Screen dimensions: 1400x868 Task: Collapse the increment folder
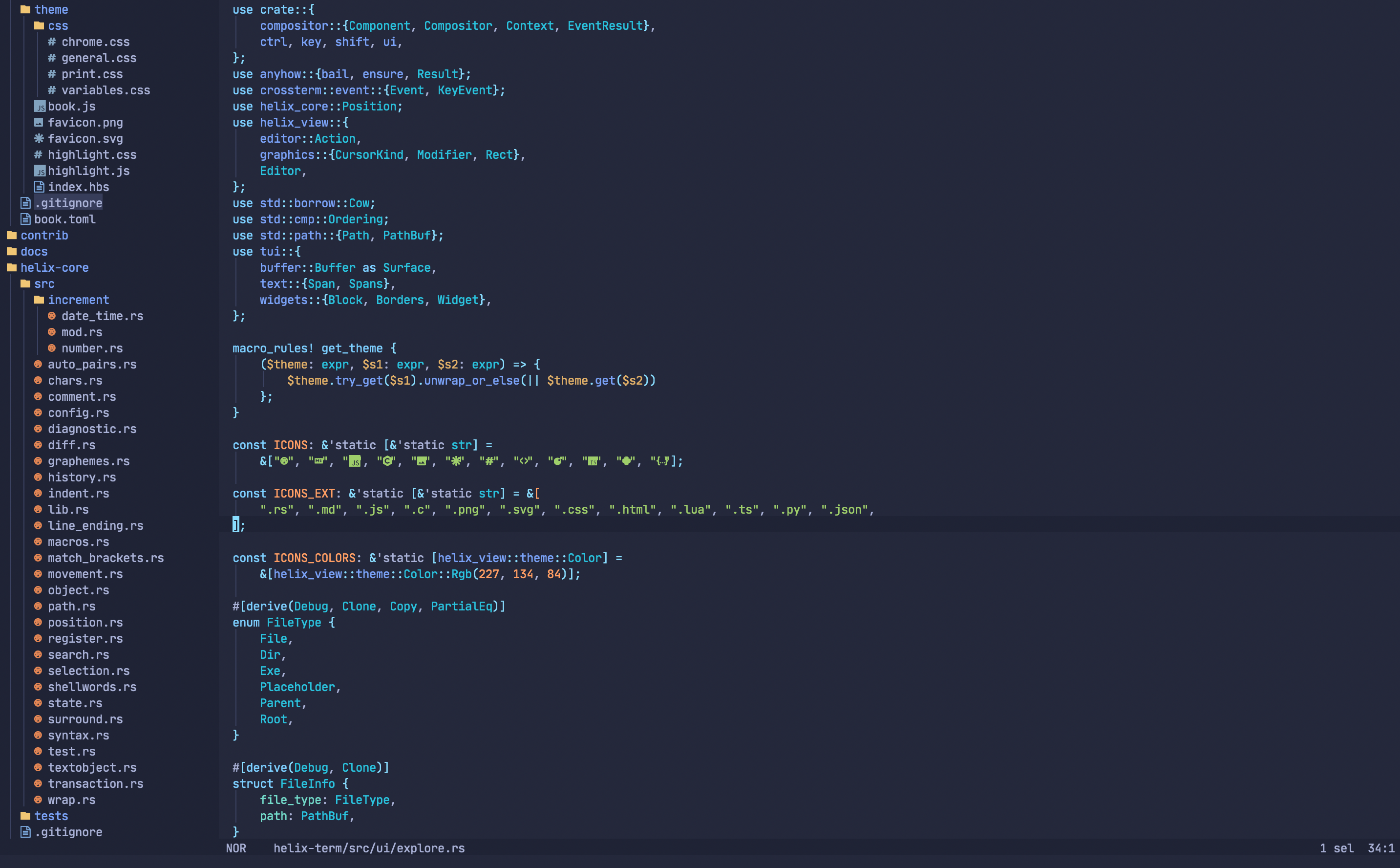pyautogui.click(x=78, y=300)
